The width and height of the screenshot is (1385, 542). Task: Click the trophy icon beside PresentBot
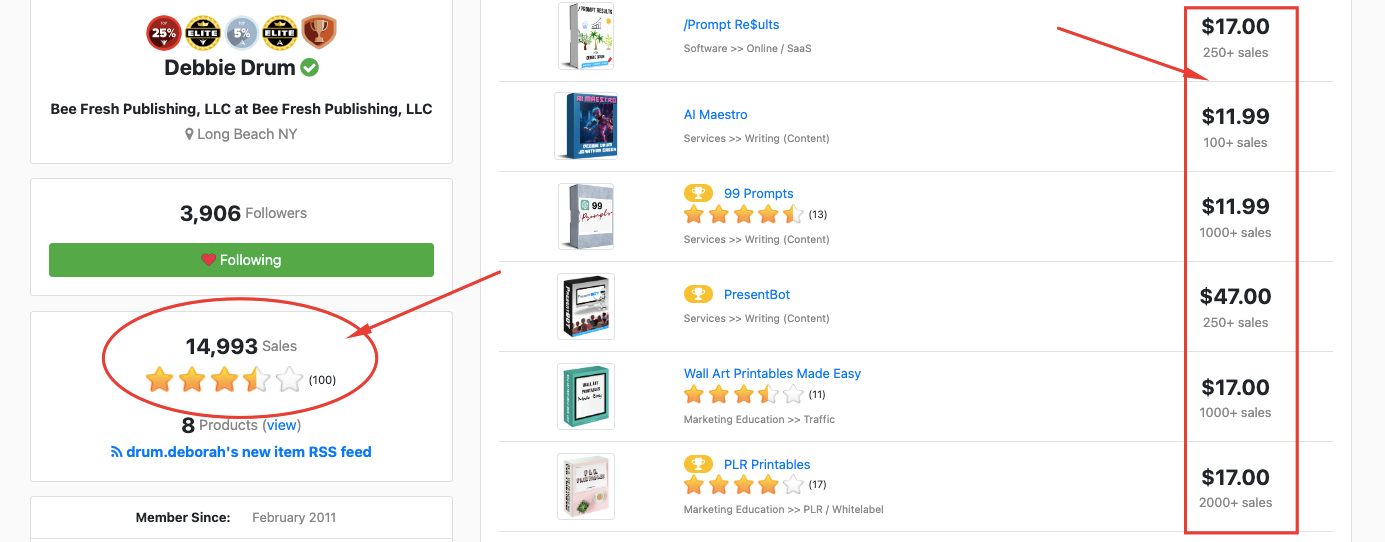[x=698, y=294]
